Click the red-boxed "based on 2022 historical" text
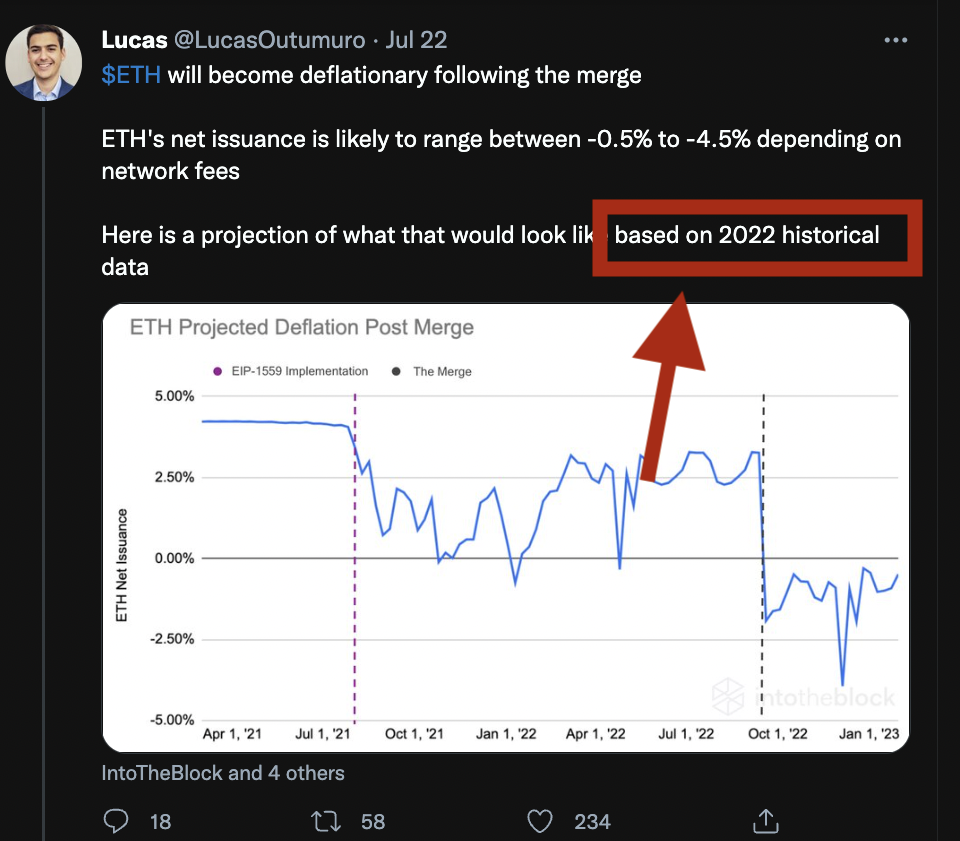This screenshot has width=960, height=841. click(747, 235)
